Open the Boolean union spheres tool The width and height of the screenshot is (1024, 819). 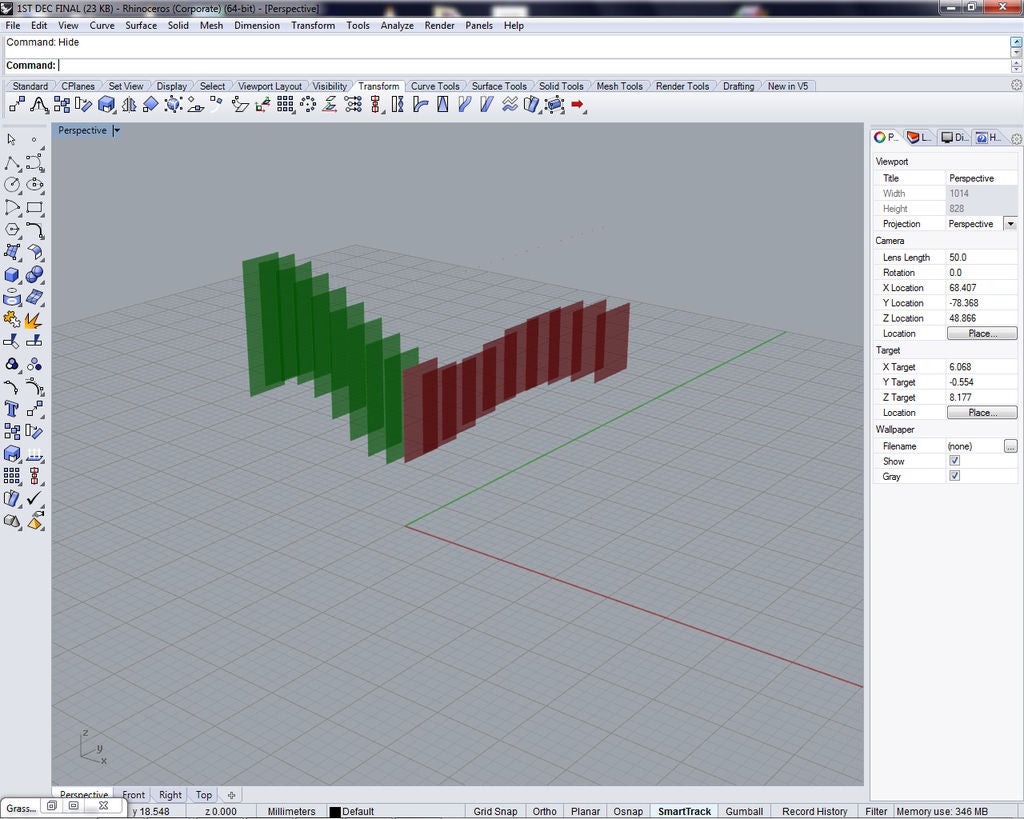35,275
